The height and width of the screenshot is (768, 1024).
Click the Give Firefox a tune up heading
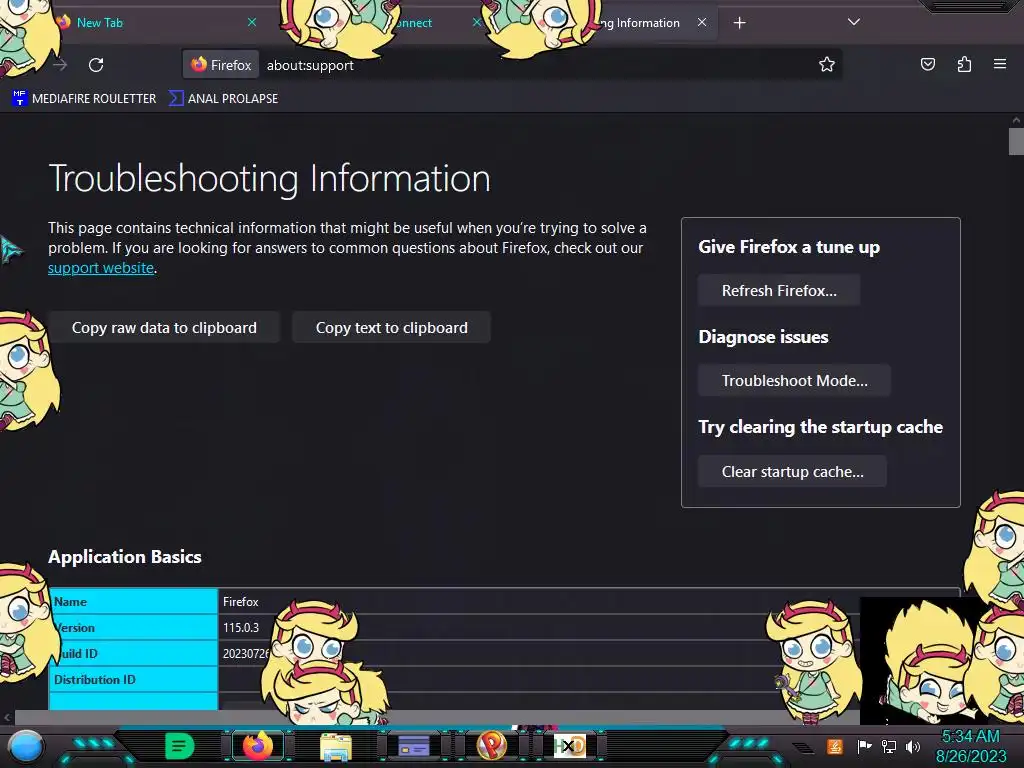pyautogui.click(x=789, y=247)
